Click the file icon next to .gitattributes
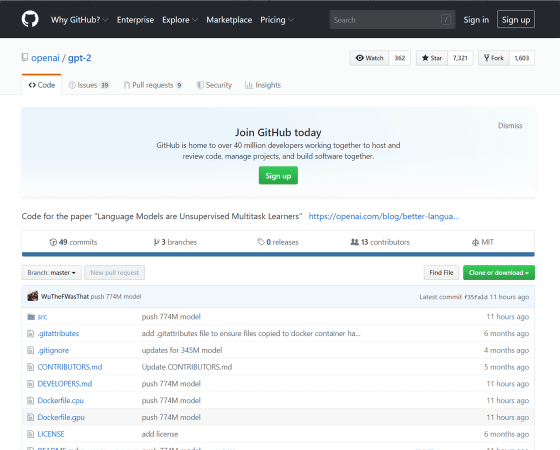The height and width of the screenshot is (450, 560). 31,334
